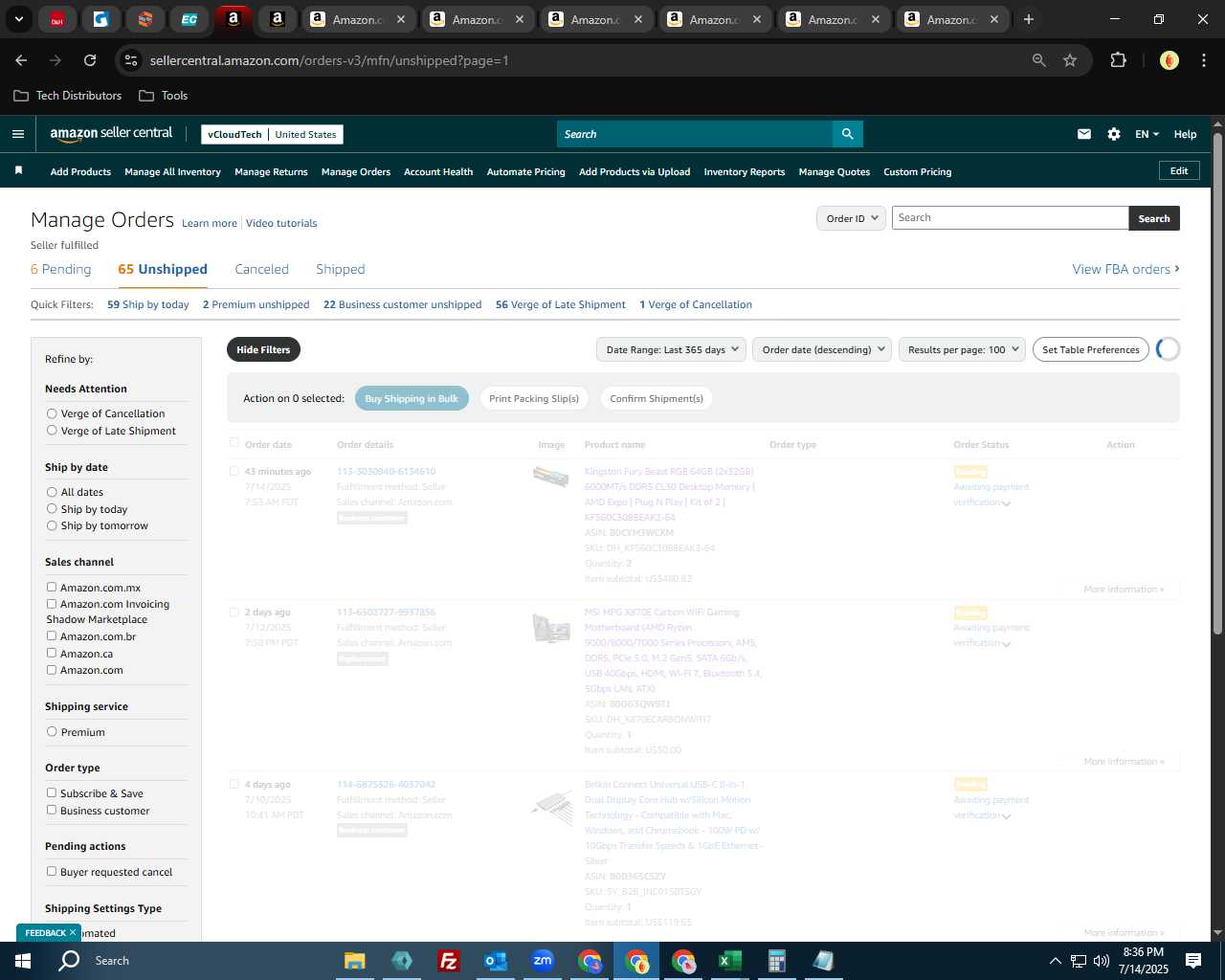
Task: Open the Results per page dropdown
Action: (x=962, y=349)
